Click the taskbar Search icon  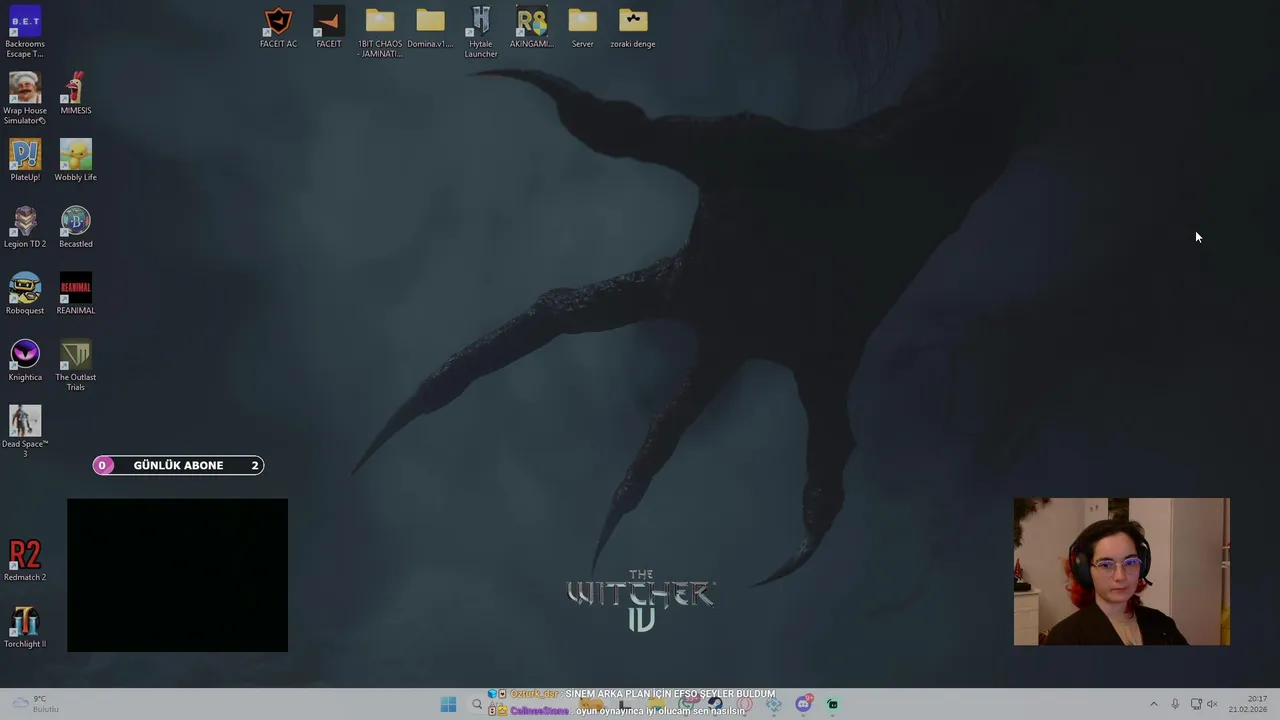tap(477, 704)
